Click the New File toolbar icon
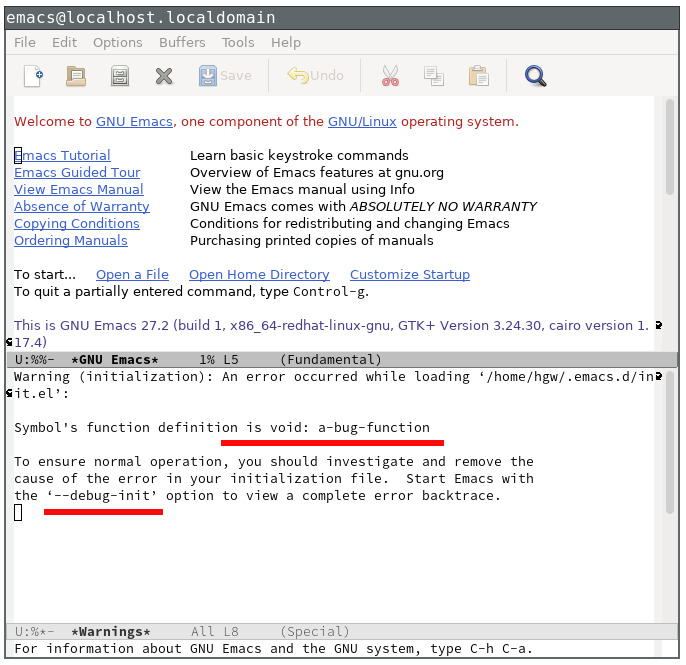The image size is (686, 665). (x=33, y=76)
